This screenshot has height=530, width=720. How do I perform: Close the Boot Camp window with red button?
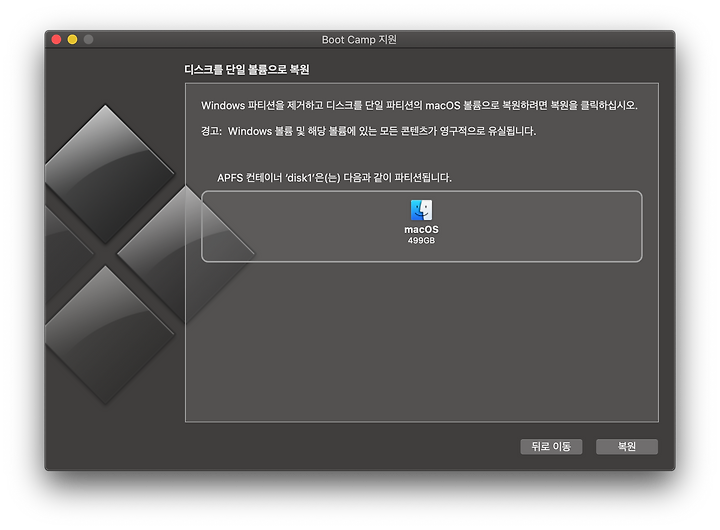[56, 39]
